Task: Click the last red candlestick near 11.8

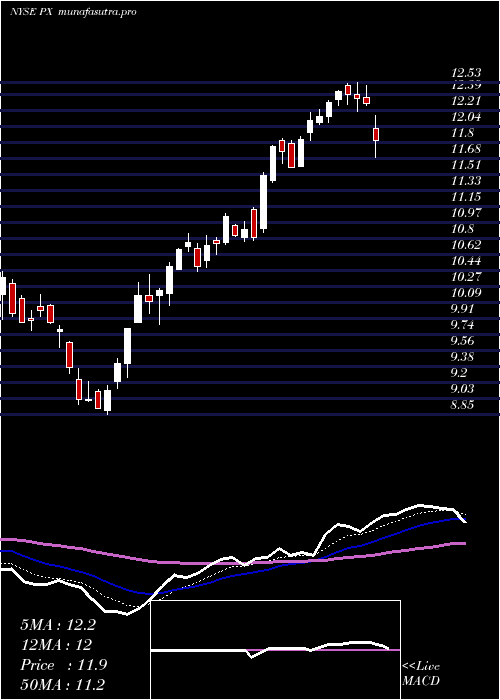Action: click(376, 134)
